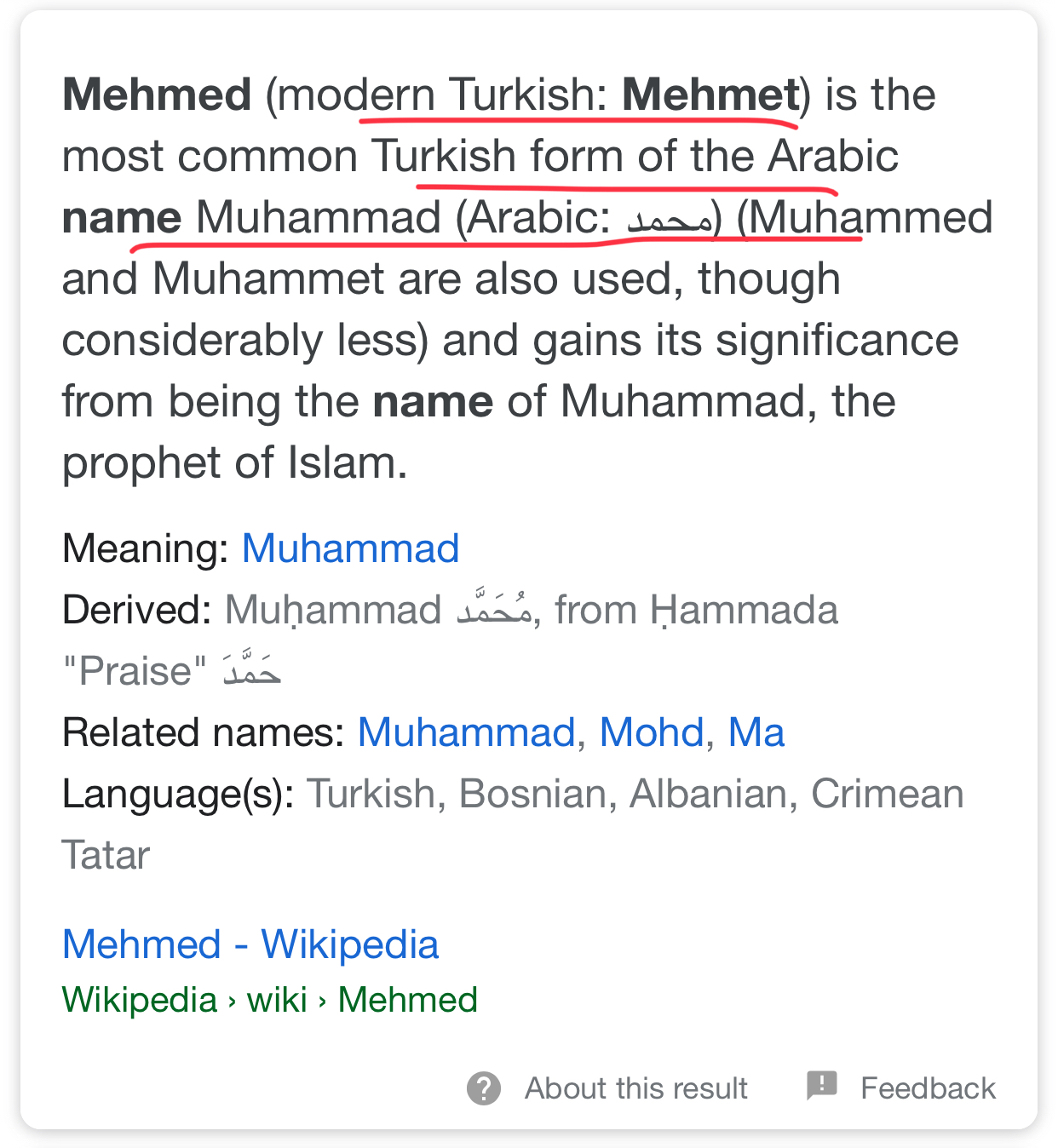Open the "About this result" text link
The height and width of the screenshot is (1148, 1058).
click(635, 1088)
